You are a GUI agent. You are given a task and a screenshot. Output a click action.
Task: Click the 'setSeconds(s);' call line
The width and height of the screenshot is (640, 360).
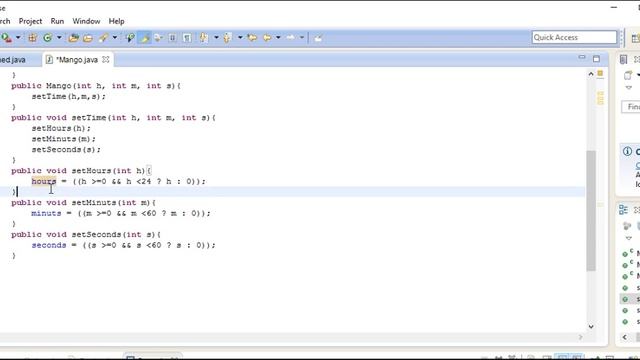[x=66, y=149]
